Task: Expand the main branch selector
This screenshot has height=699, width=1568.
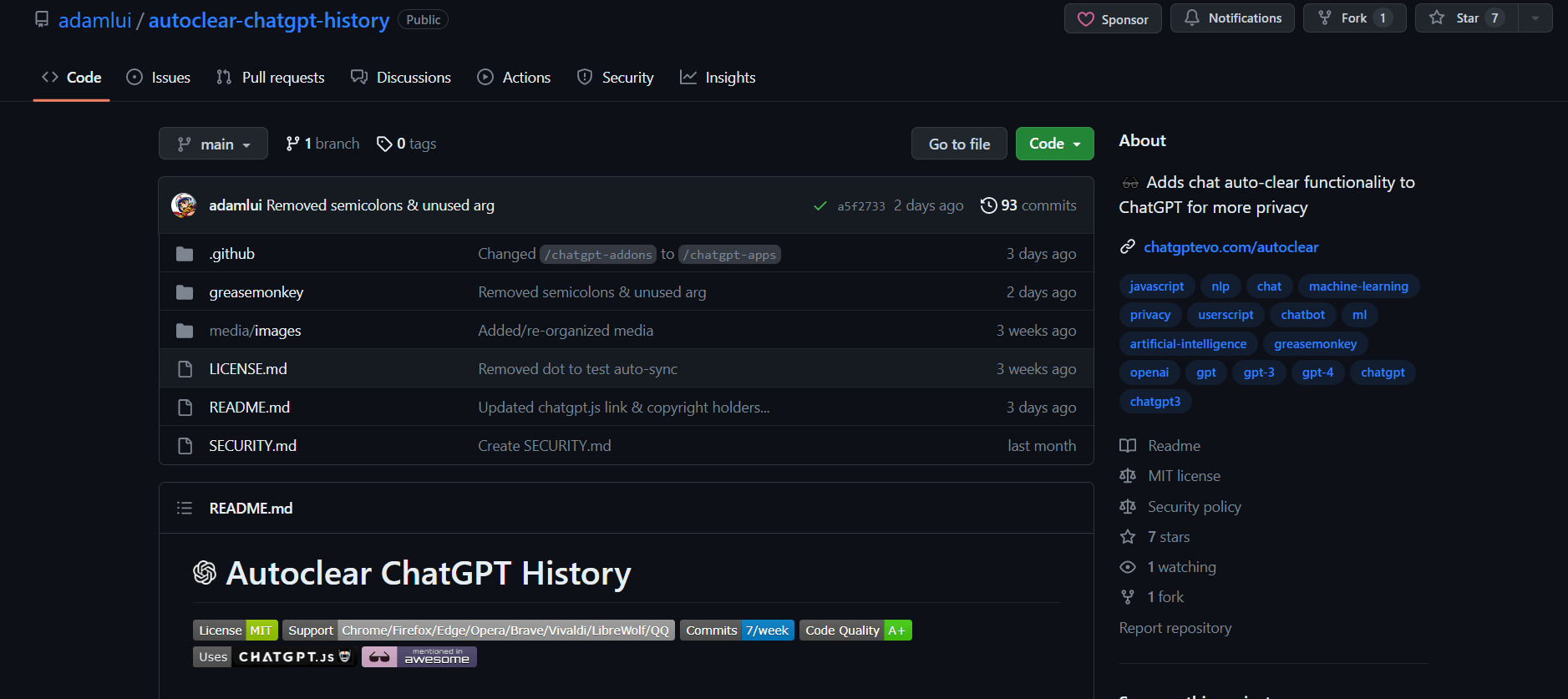Action: tap(213, 144)
